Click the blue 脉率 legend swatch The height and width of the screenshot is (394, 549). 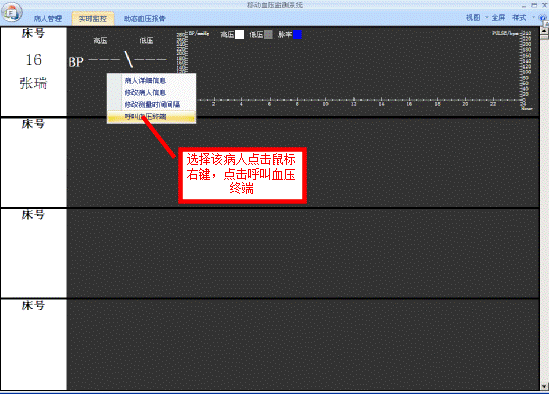pyautogui.click(x=297, y=34)
